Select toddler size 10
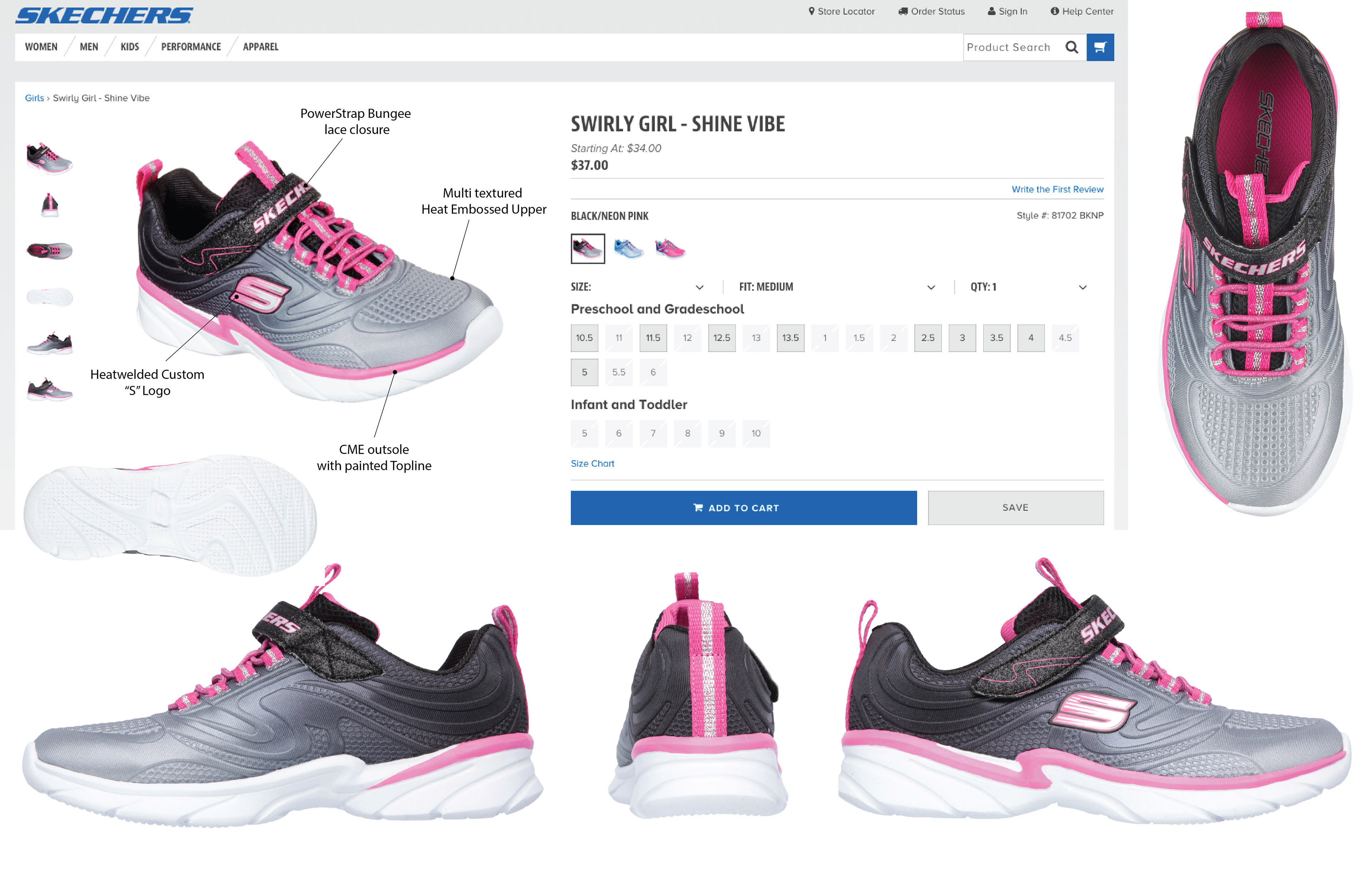This screenshot has width=1372, height=888. (x=756, y=433)
